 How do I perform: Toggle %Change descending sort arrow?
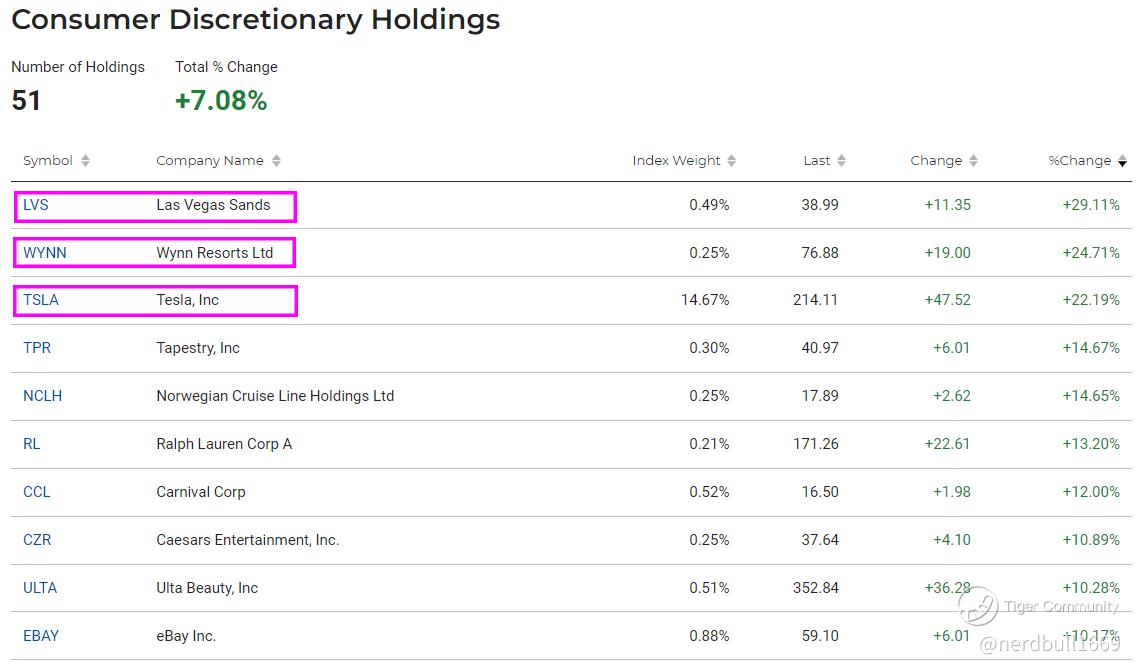point(1122,161)
